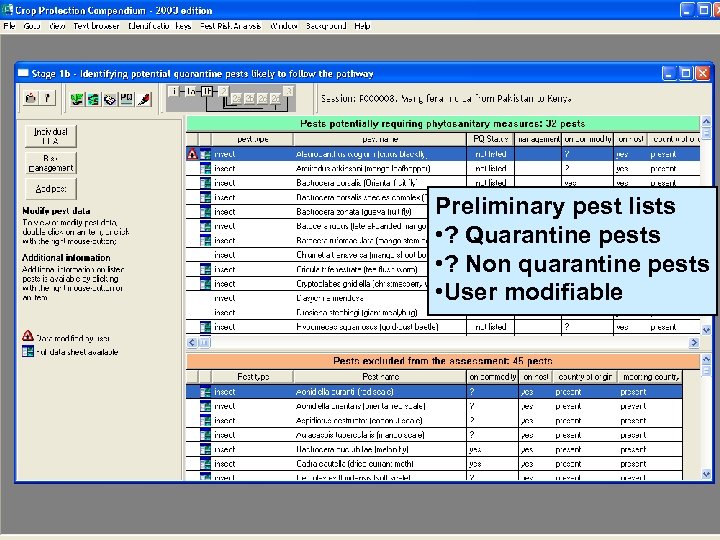The width and height of the screenshot is (720, 540).
Task: Select stage 2d box in the flow diagram
Action: (275, 99)
